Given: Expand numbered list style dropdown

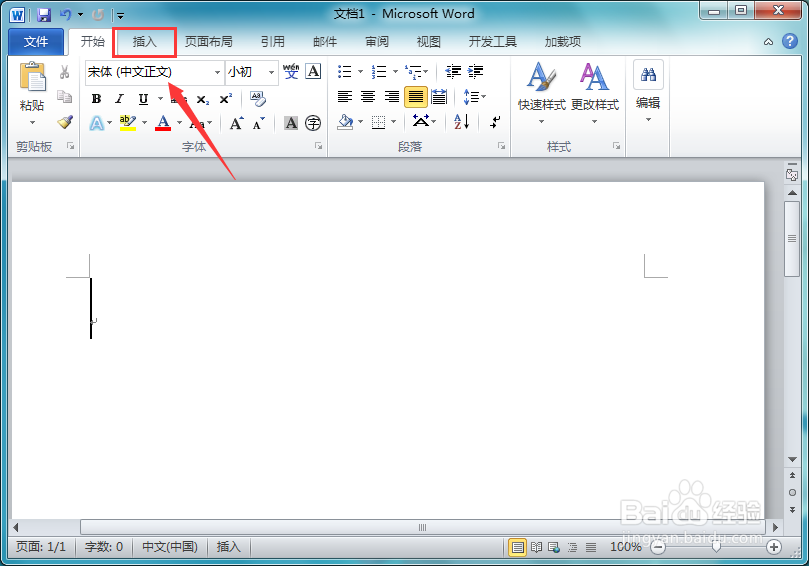Looking at the screenshot, I should (x=395, y=72).
